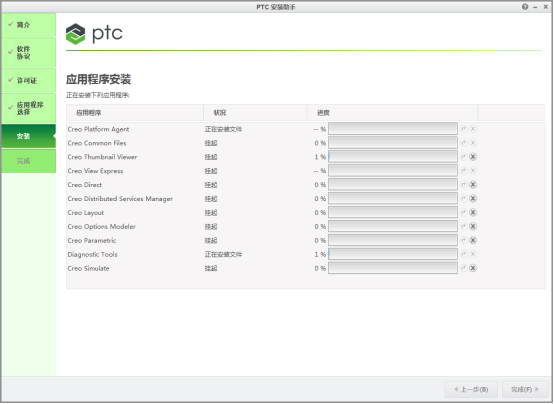Cancel the Creo Simulate installation

[473, 268]
